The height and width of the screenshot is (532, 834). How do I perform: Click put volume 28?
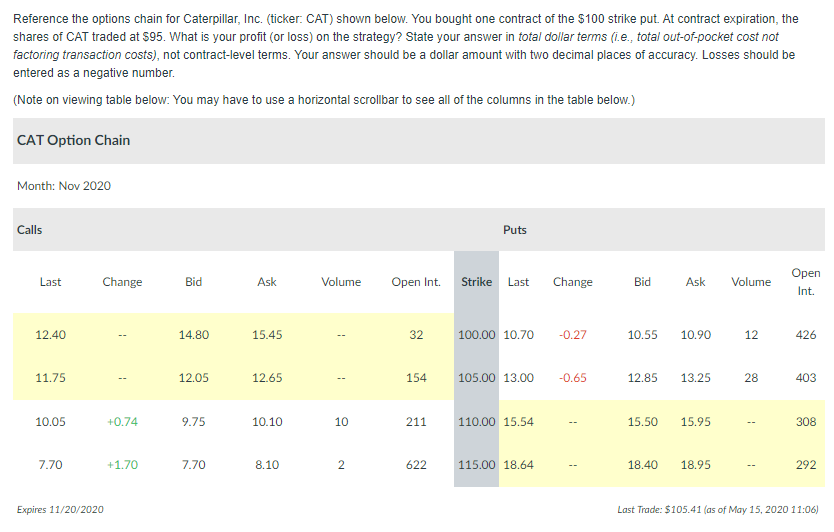(750, 378)
